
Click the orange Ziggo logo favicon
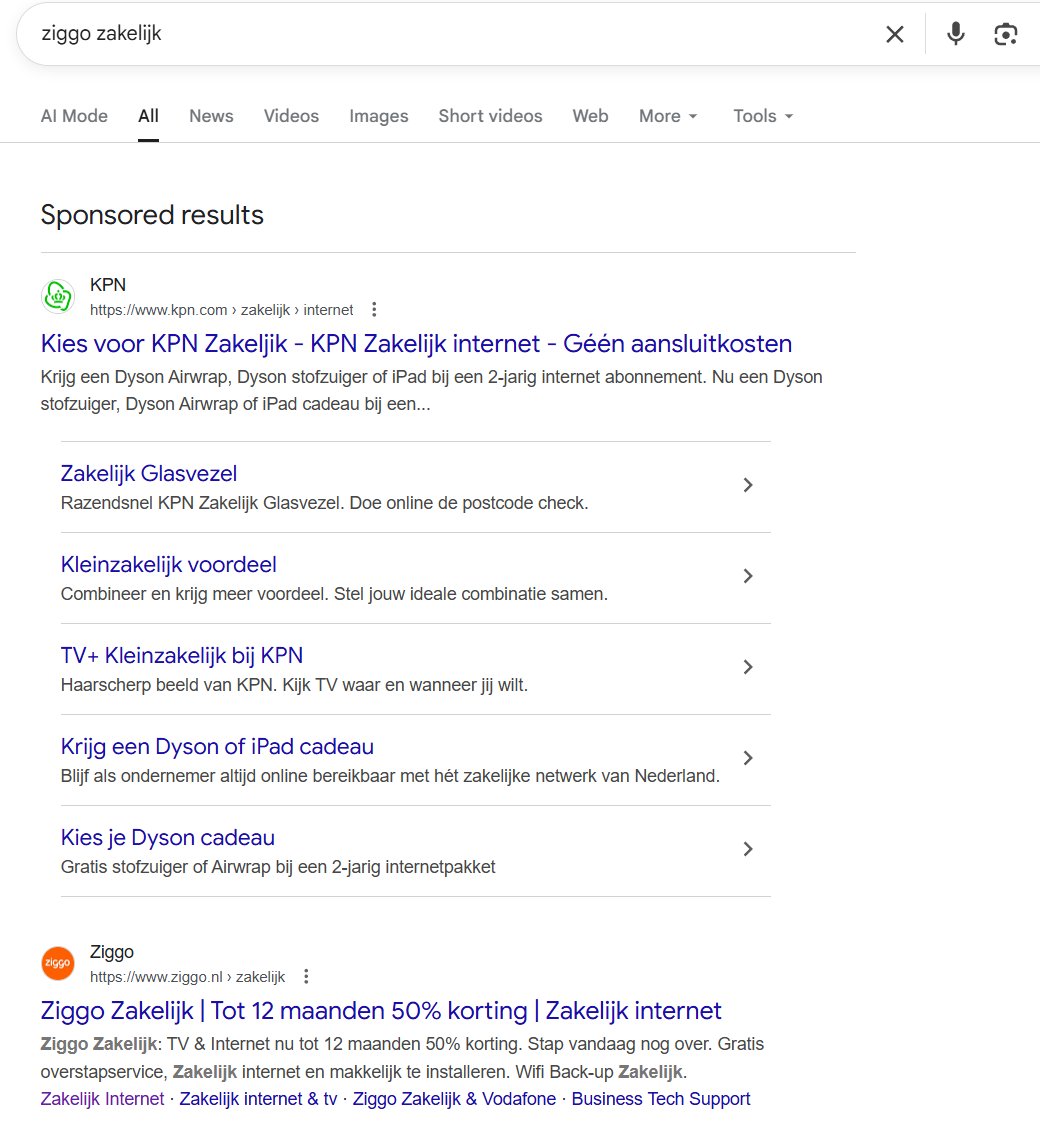tap(58, 963)
